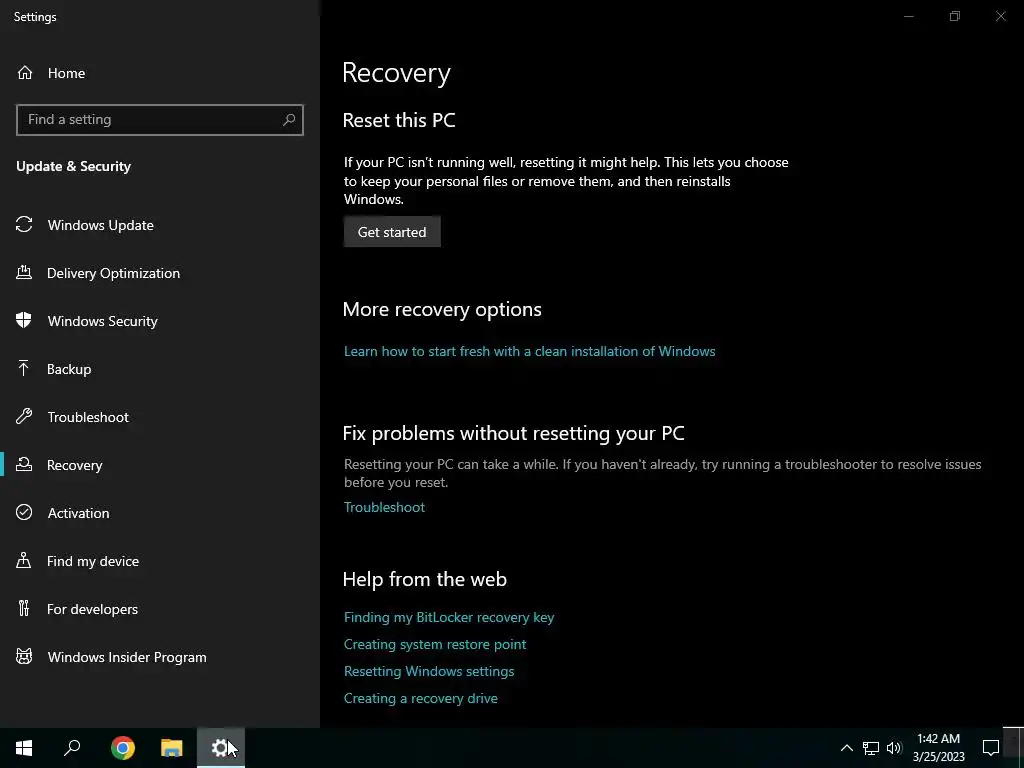Open the Windows Insider Program label
Screen dimensions: 1024x768
tap(127, 658)
